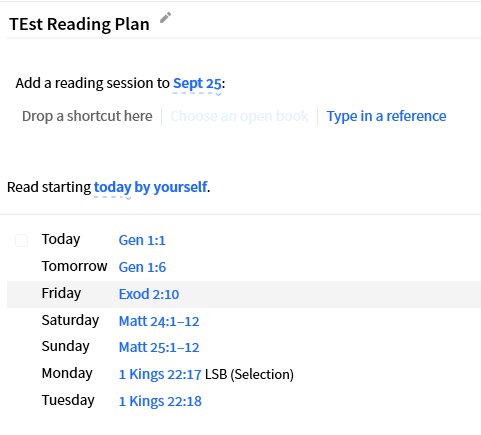The width and height of the screenshot is (481, 435).
Task: Select the Tuesday row label
Action: click(68, 401)
